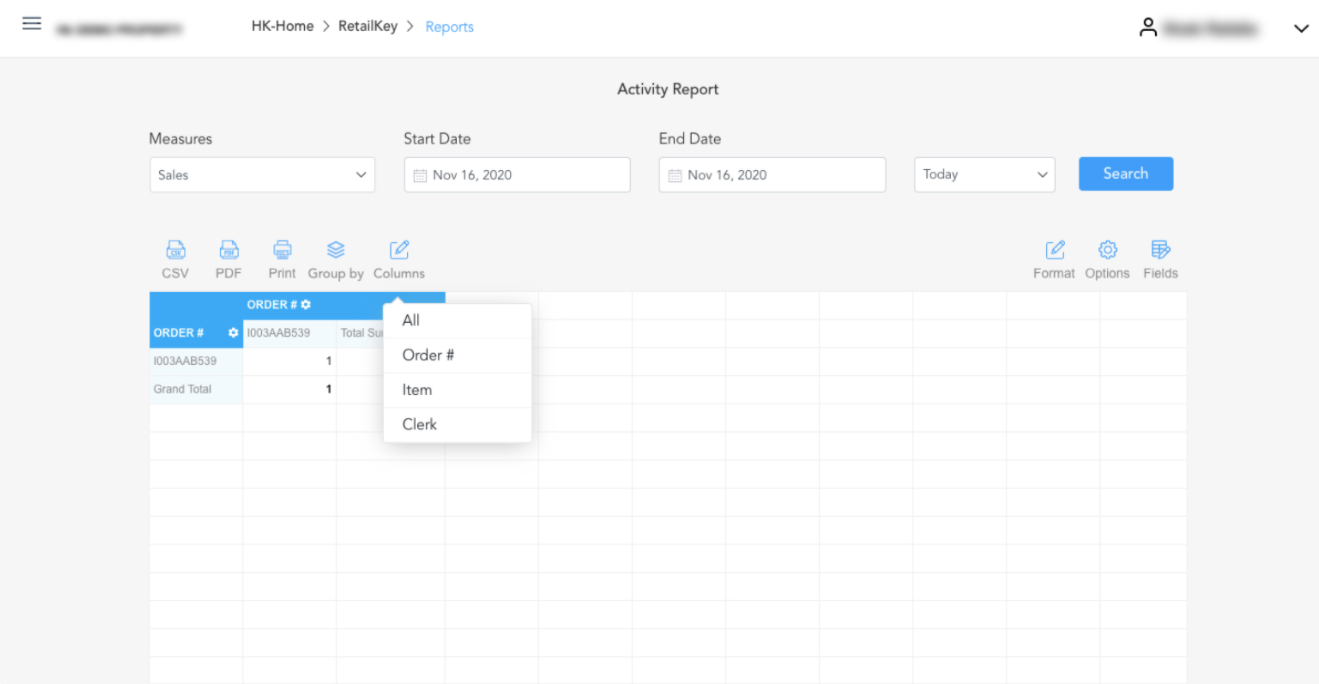Click gear icon in ORDER # row header
The image size is (1319, 684).
click(x=233, y=333)
